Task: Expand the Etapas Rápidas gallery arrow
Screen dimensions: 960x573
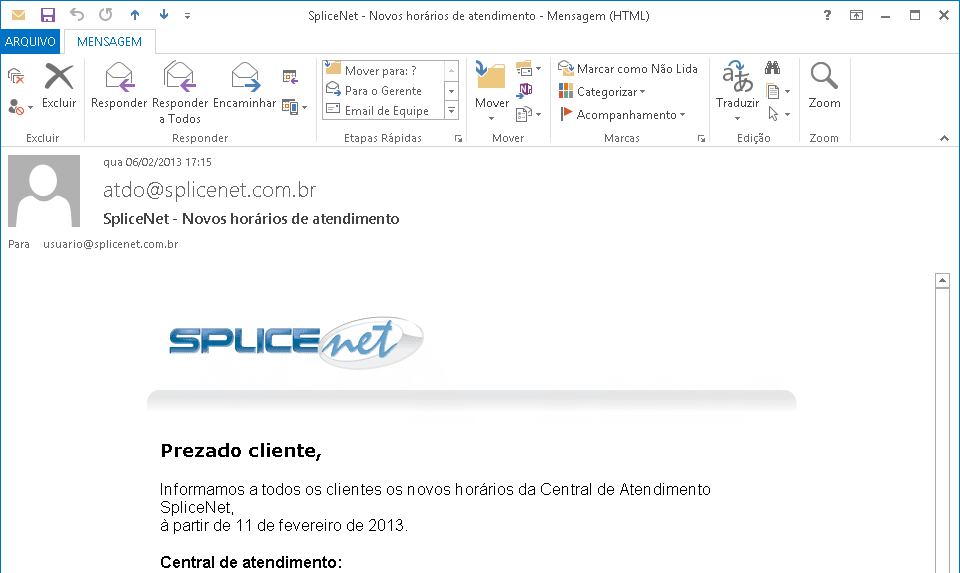Action: (451, 111)
